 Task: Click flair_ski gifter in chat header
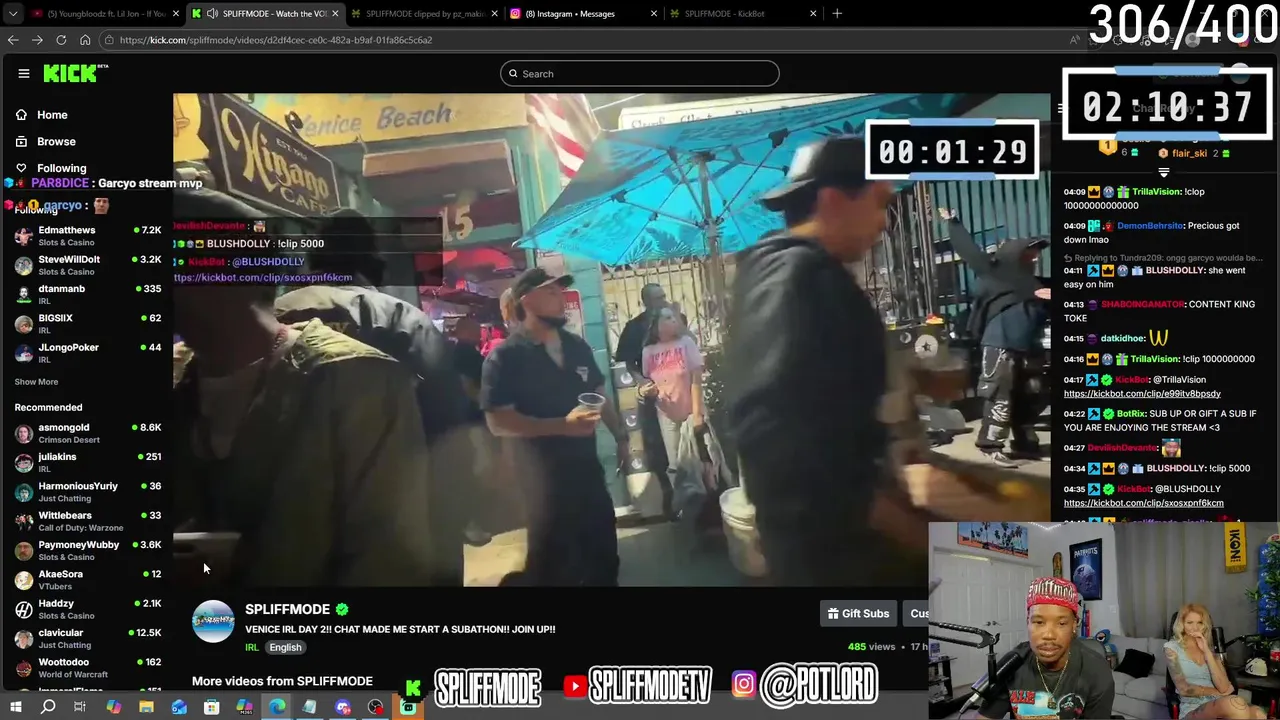point(1189,153)
